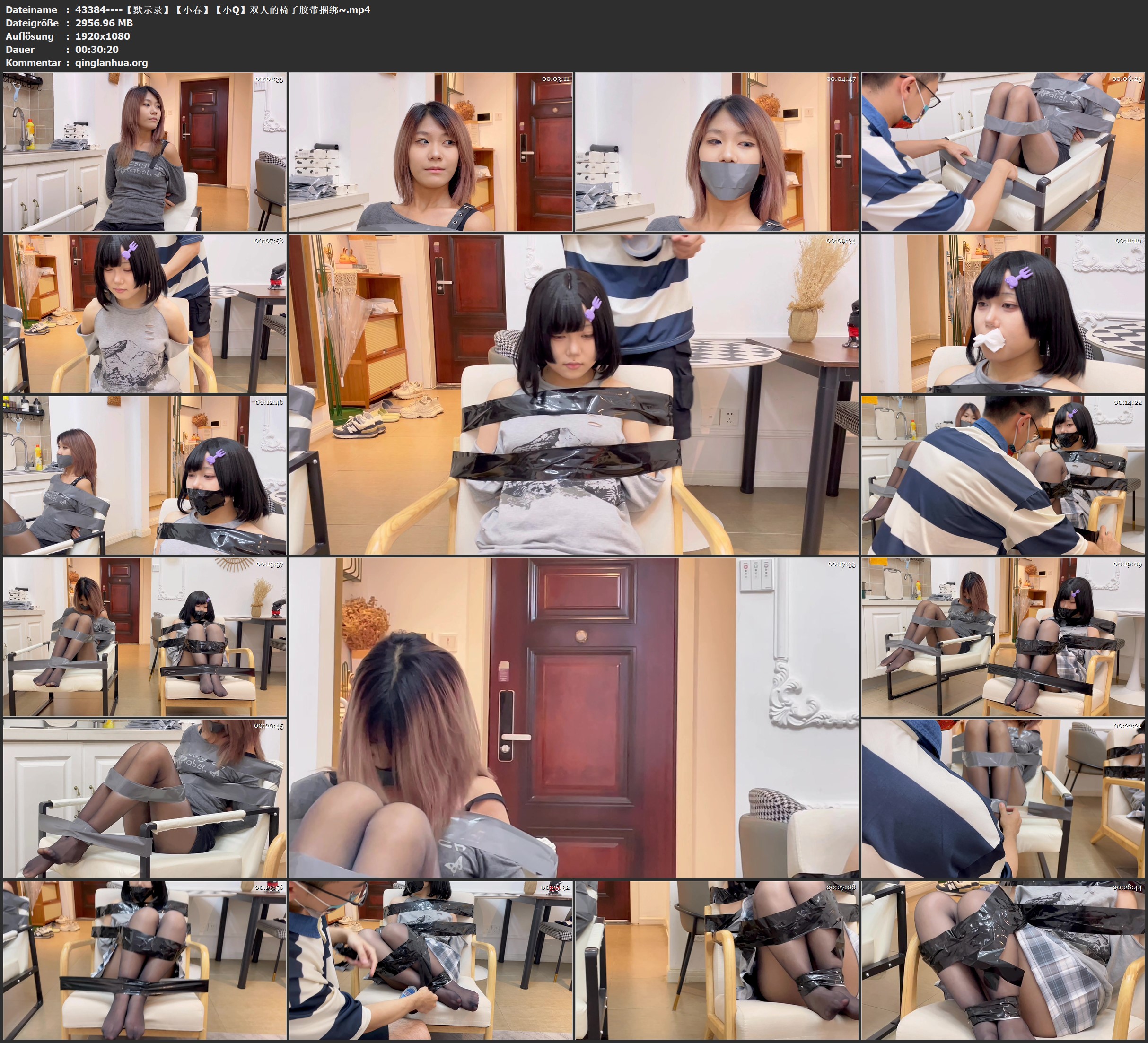Click the 00:12:46 thumbnail on the left
1148x1043 pixels.
coord(143,478)
